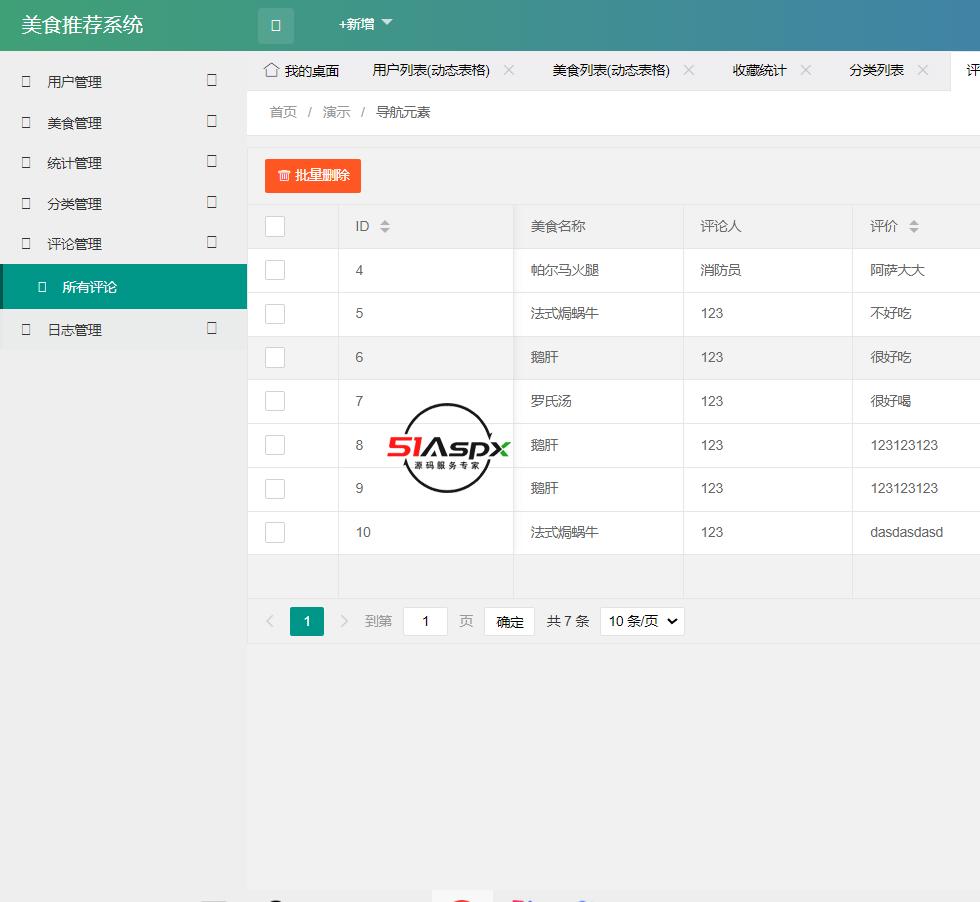Check the row checkbox for ID 4
Viewport: 980px width, 902px height.
[x=274, y=270]
